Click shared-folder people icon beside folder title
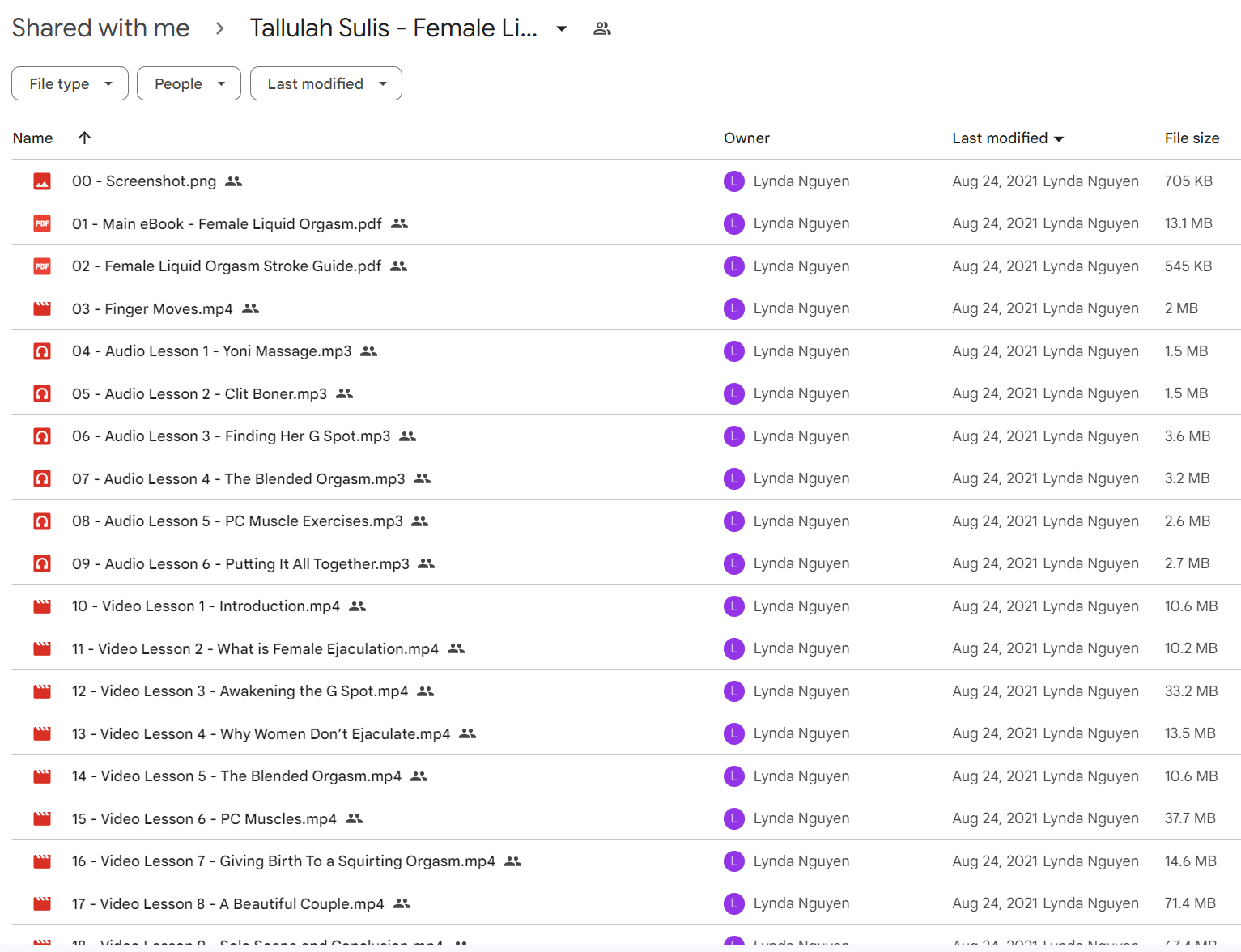This screenshot has width=1241, height=952. pyautogui.click(x=601, y=29)
